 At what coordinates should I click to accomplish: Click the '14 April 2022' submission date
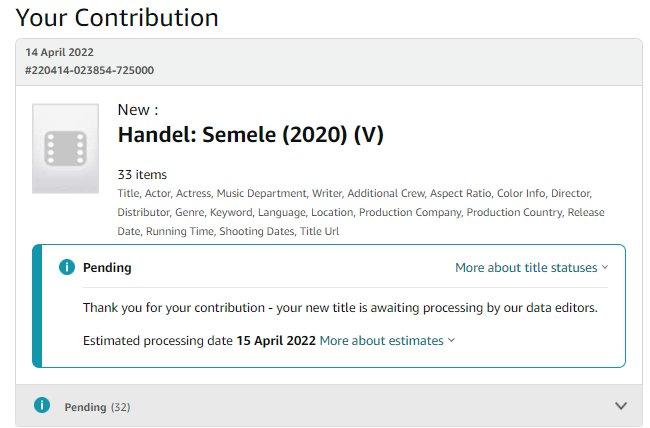click(x=60, y=52)
